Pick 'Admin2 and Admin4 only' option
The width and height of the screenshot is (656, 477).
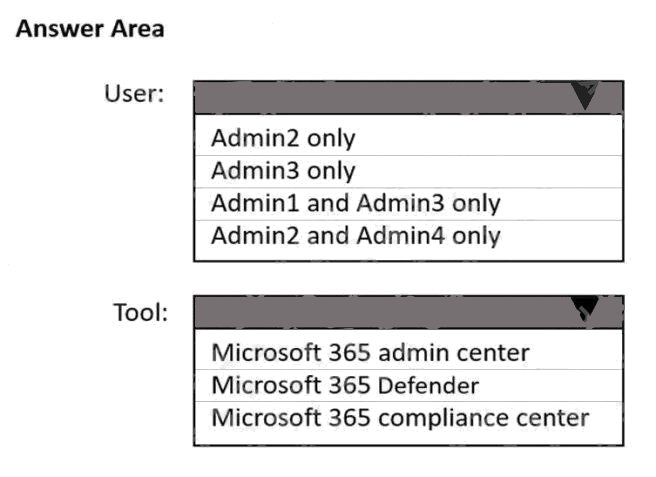355,236
